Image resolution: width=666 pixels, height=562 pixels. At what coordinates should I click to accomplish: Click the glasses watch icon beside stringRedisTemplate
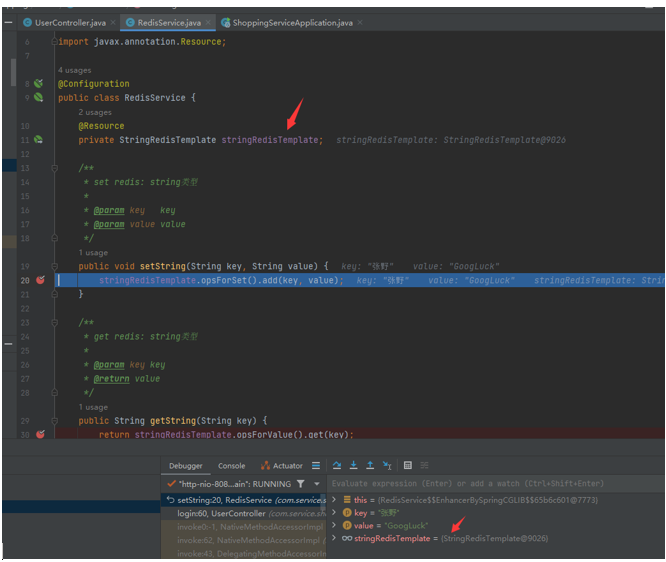pyautogui.click(x=347, y=538)
